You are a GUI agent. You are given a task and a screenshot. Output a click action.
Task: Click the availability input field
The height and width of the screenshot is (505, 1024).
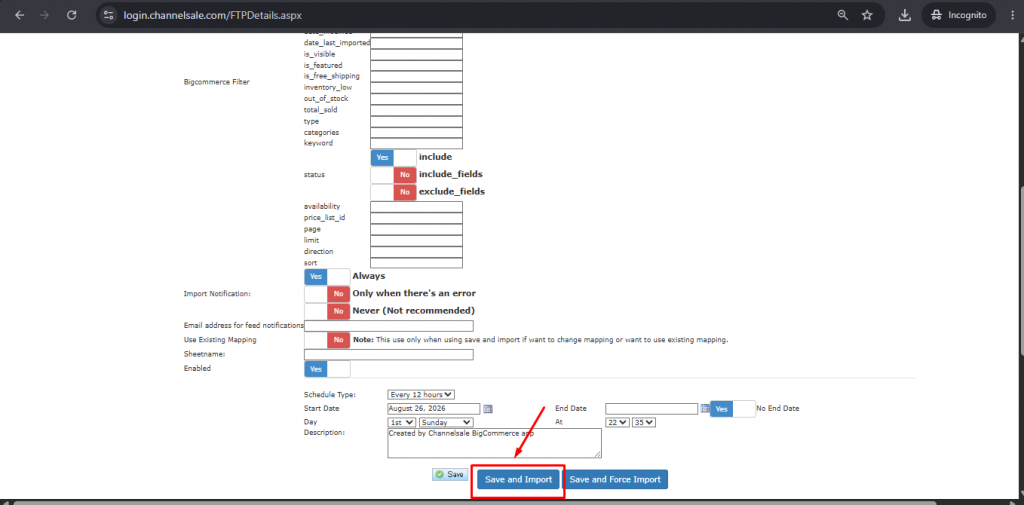click(x=417, y=206)
